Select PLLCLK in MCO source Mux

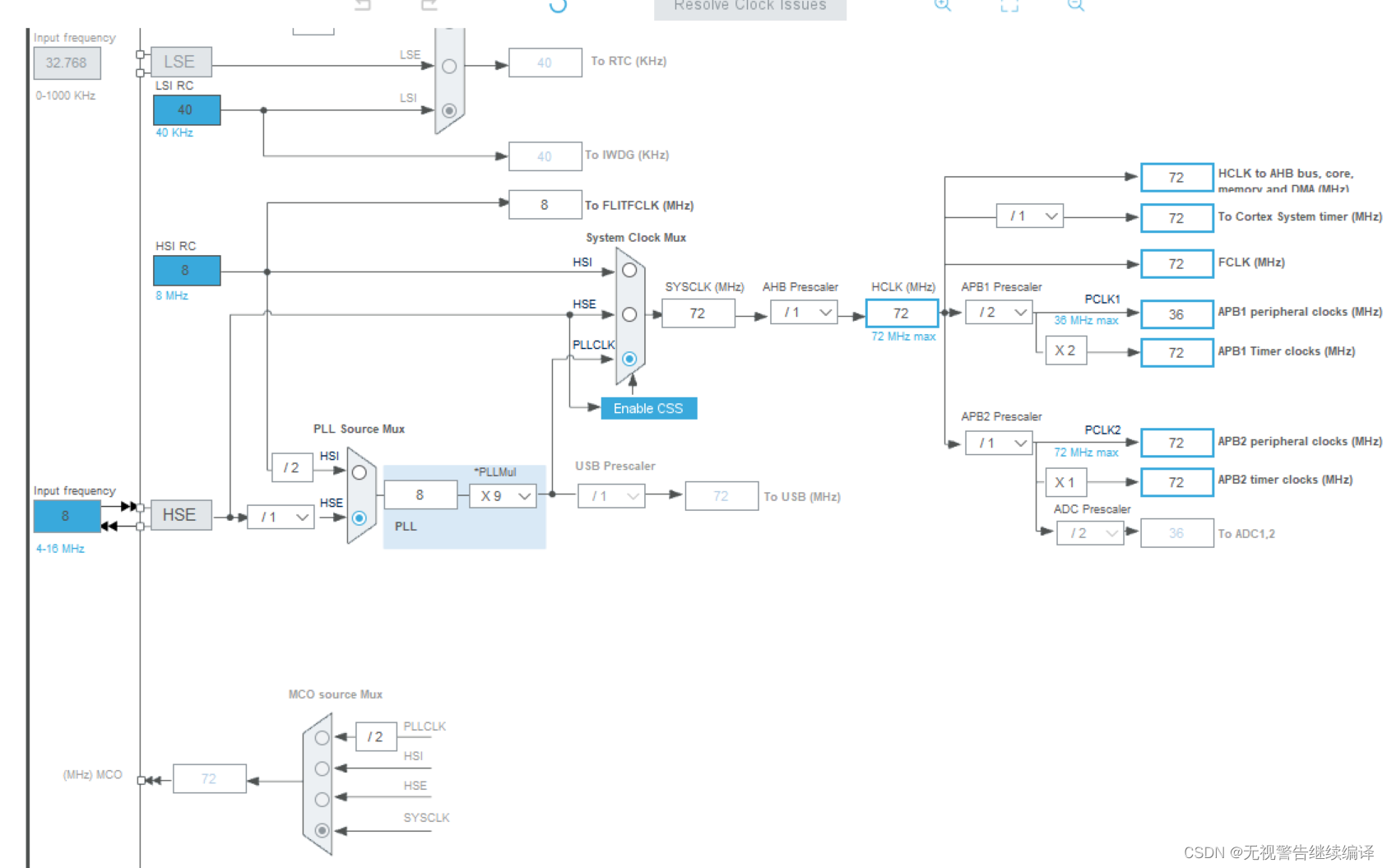coord(322,738)
